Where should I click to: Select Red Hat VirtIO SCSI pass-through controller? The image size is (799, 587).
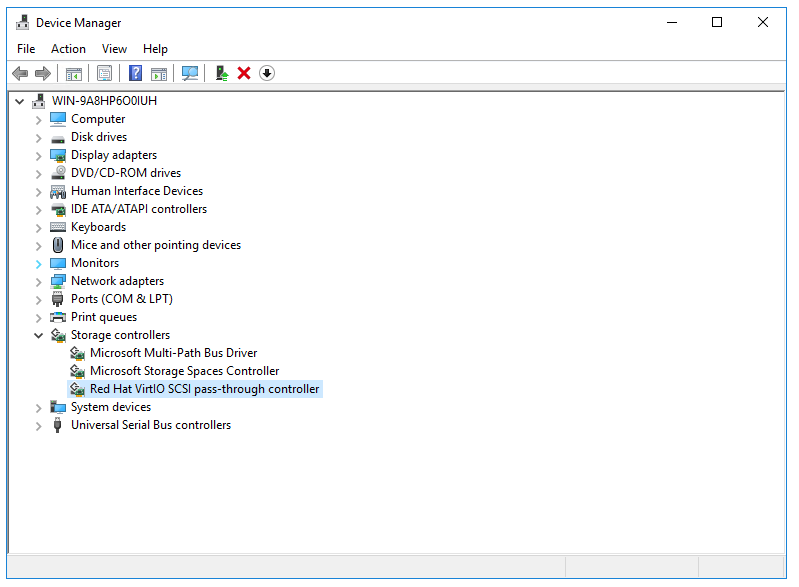point(204,389)
